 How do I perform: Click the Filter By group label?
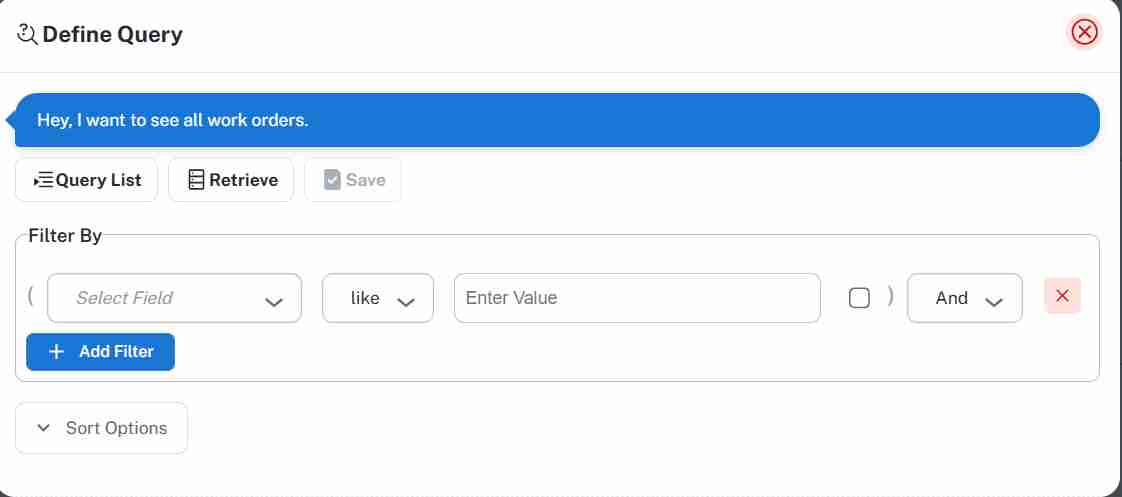(65, 236)
